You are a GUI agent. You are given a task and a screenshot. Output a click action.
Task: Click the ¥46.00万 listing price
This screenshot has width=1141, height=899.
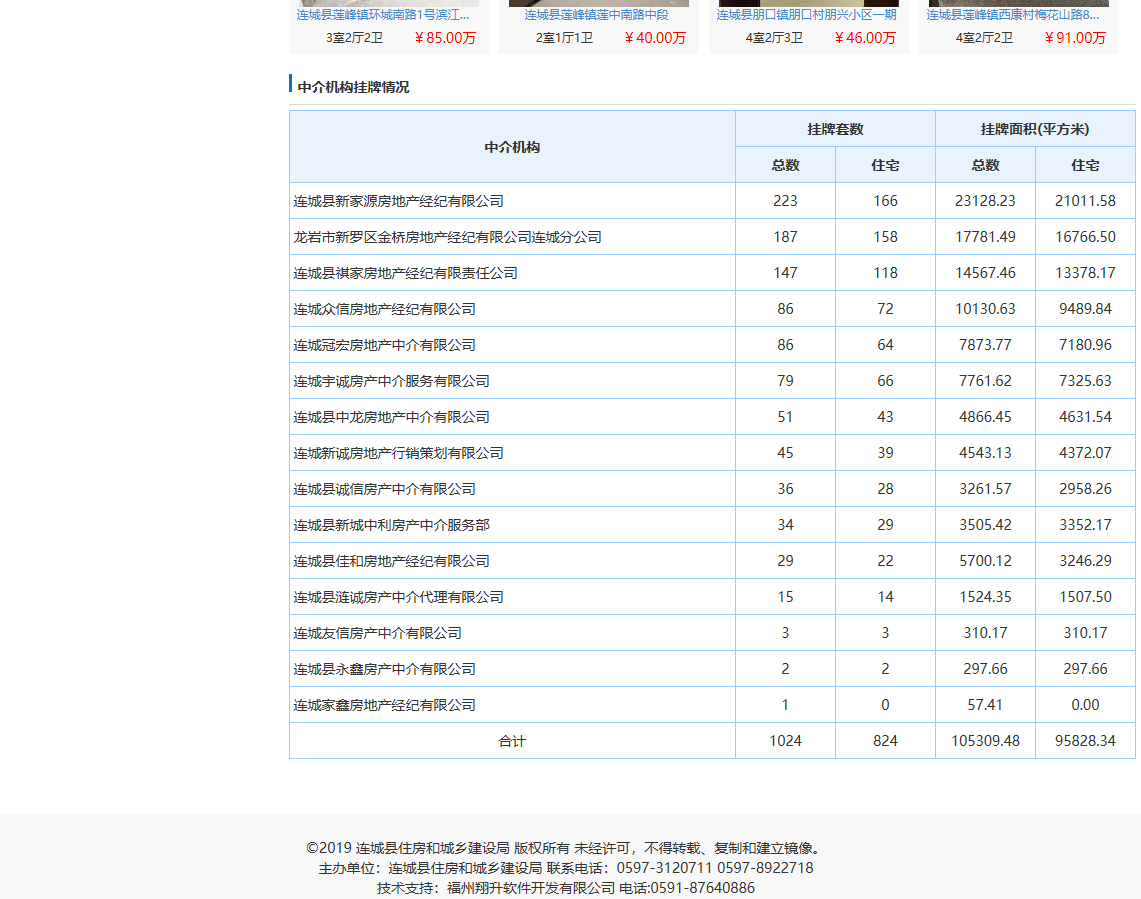(x=865, y=38)
